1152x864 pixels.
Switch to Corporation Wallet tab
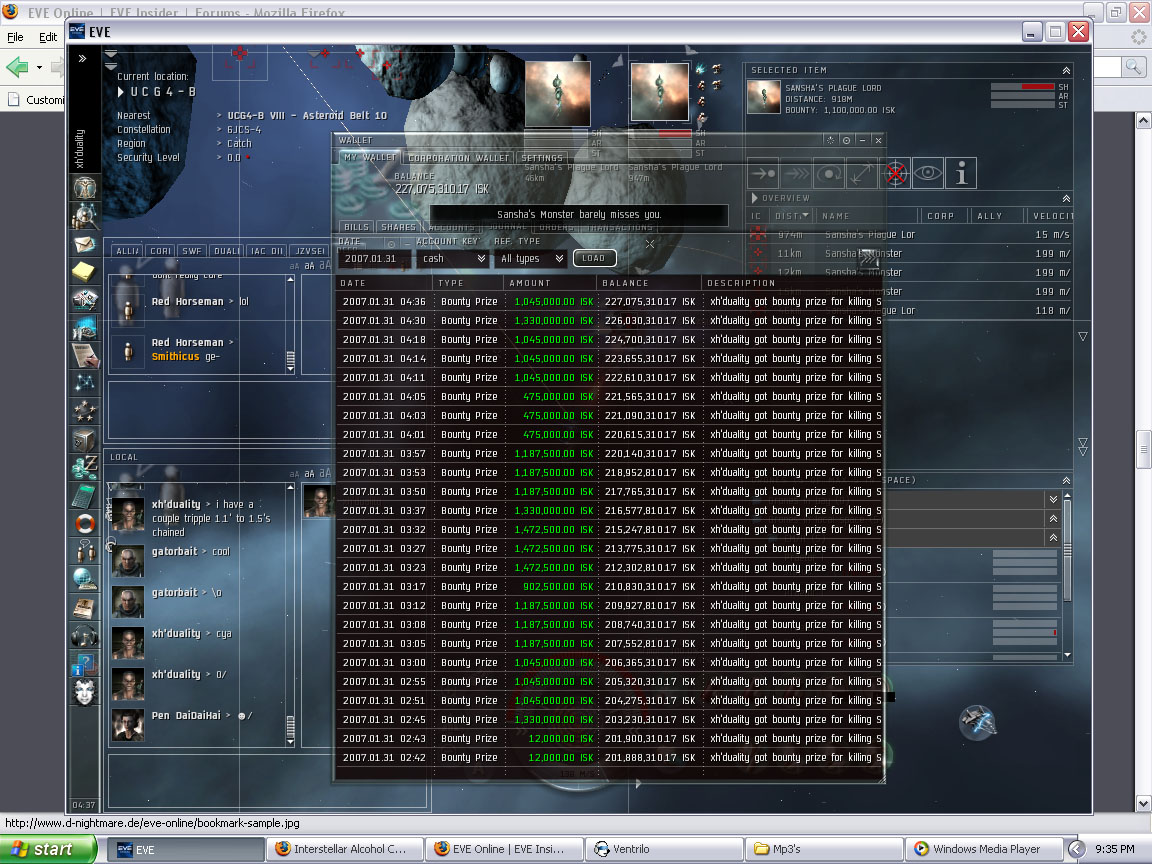[458, 157]
